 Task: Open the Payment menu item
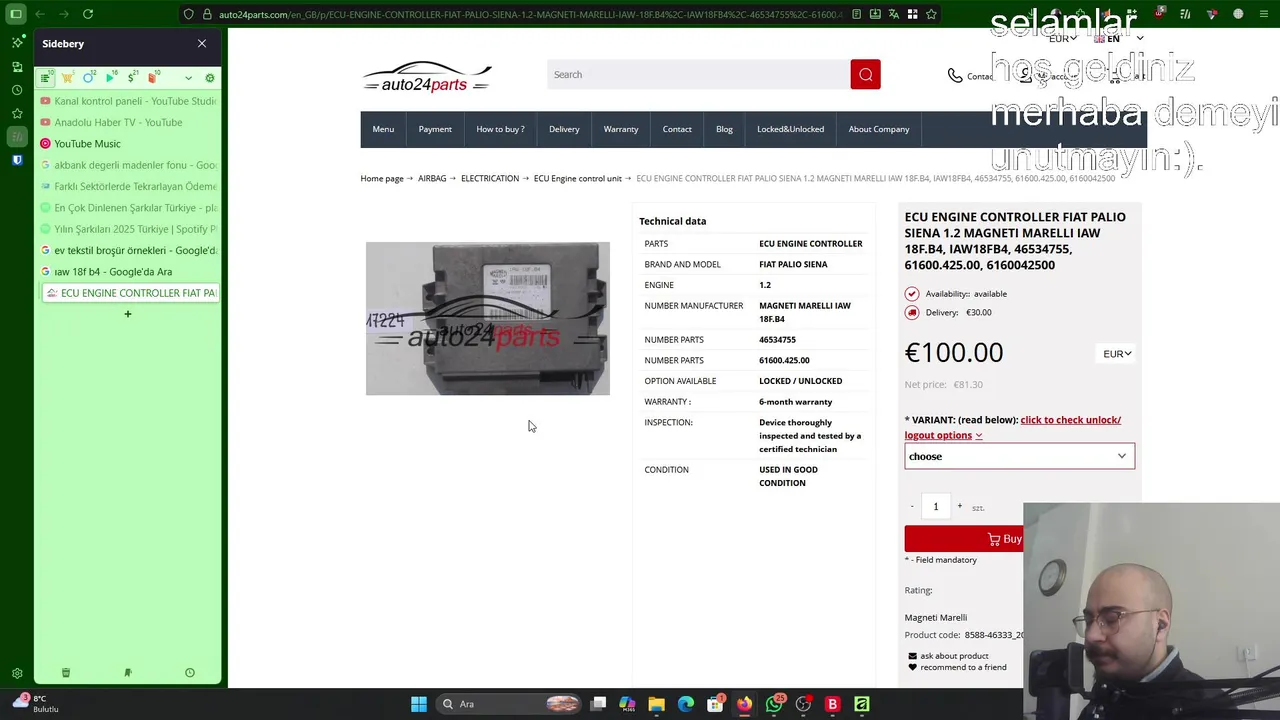[435, 129]
